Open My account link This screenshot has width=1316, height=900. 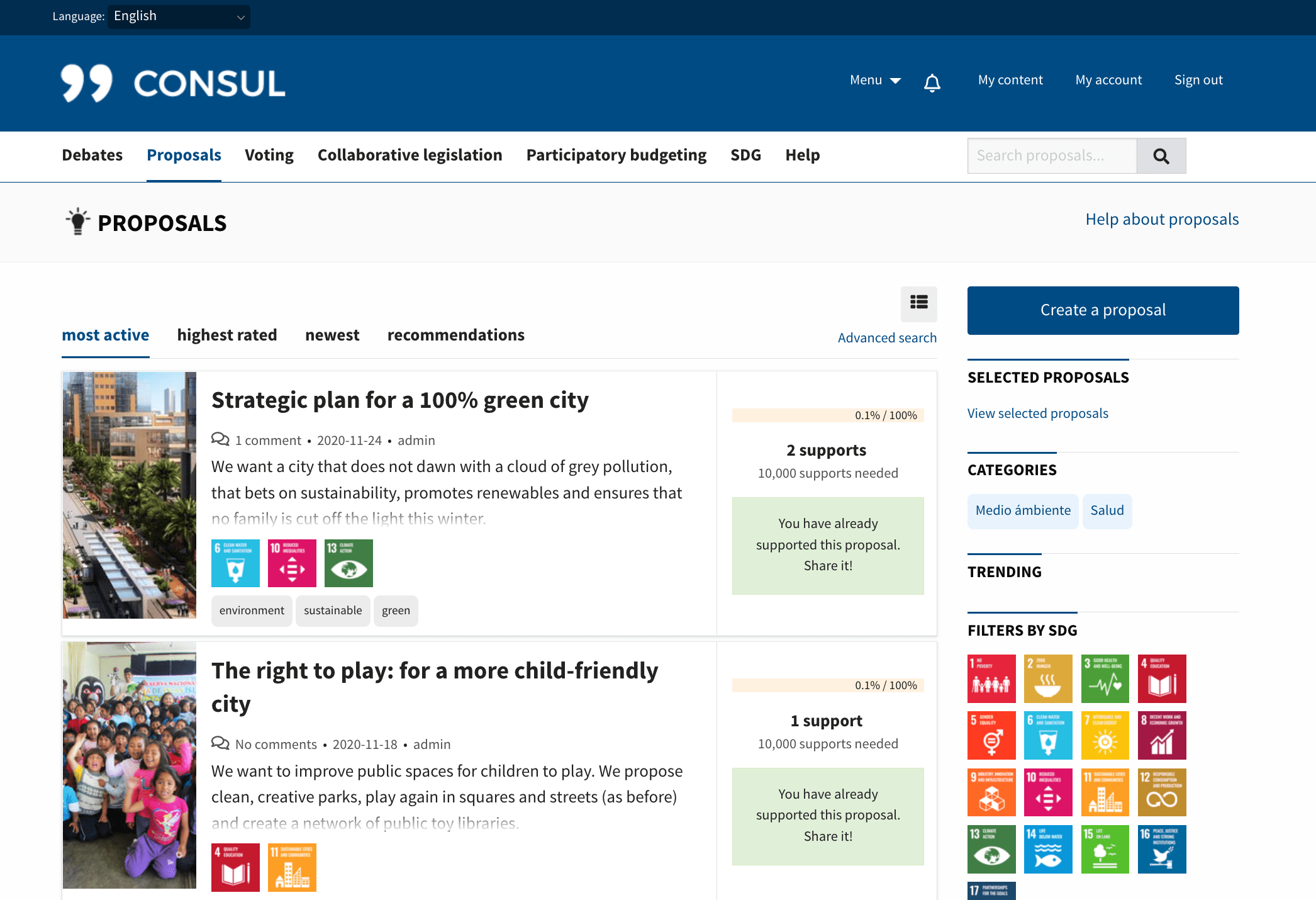click(1108, 80)
